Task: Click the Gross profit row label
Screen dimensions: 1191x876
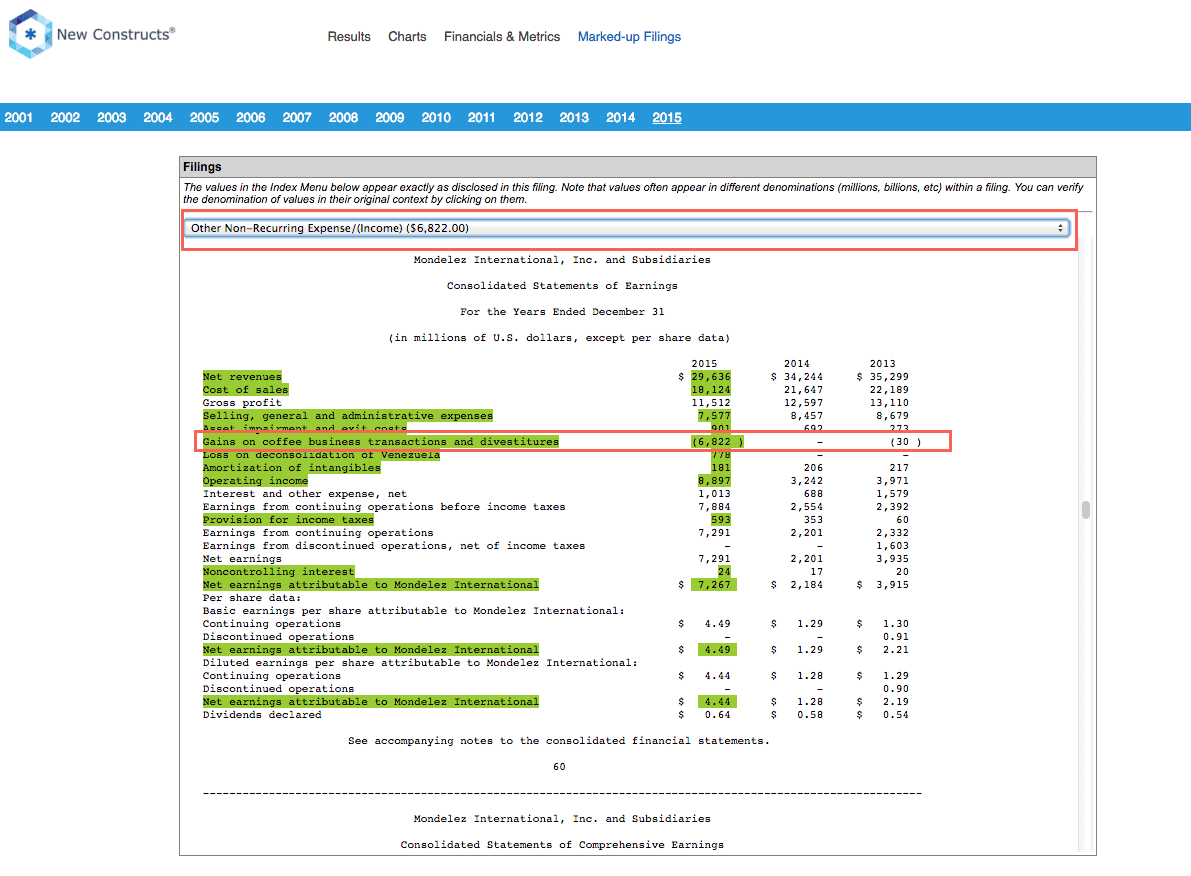Action: point(242,403)
